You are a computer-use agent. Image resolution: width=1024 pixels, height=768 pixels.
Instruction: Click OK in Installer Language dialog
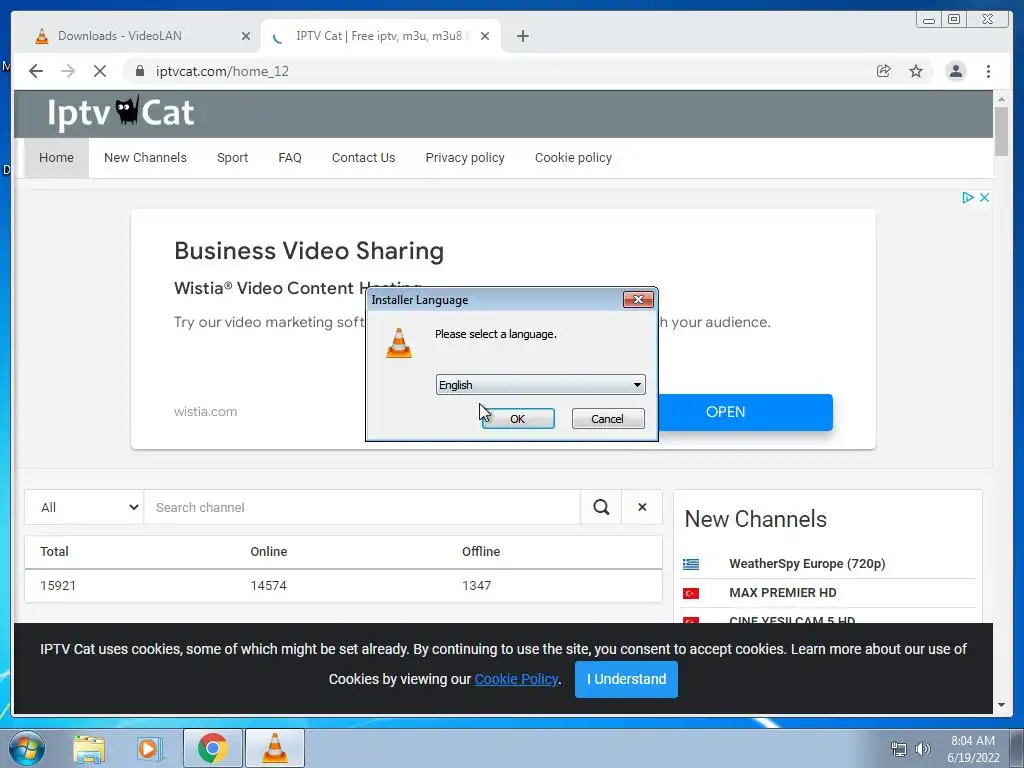[518, 419]
